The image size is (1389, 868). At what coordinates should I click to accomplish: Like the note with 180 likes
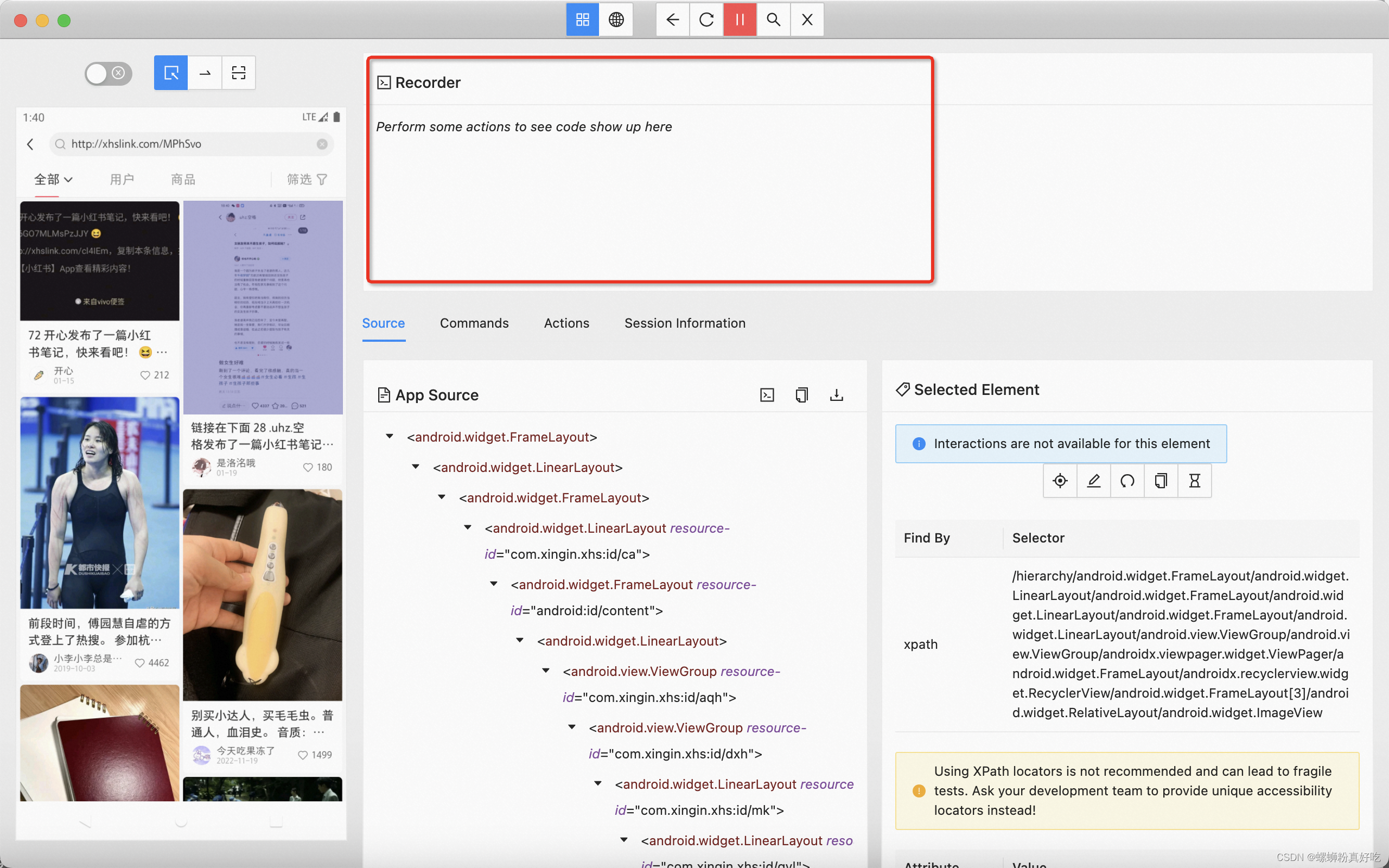[308, 467]
